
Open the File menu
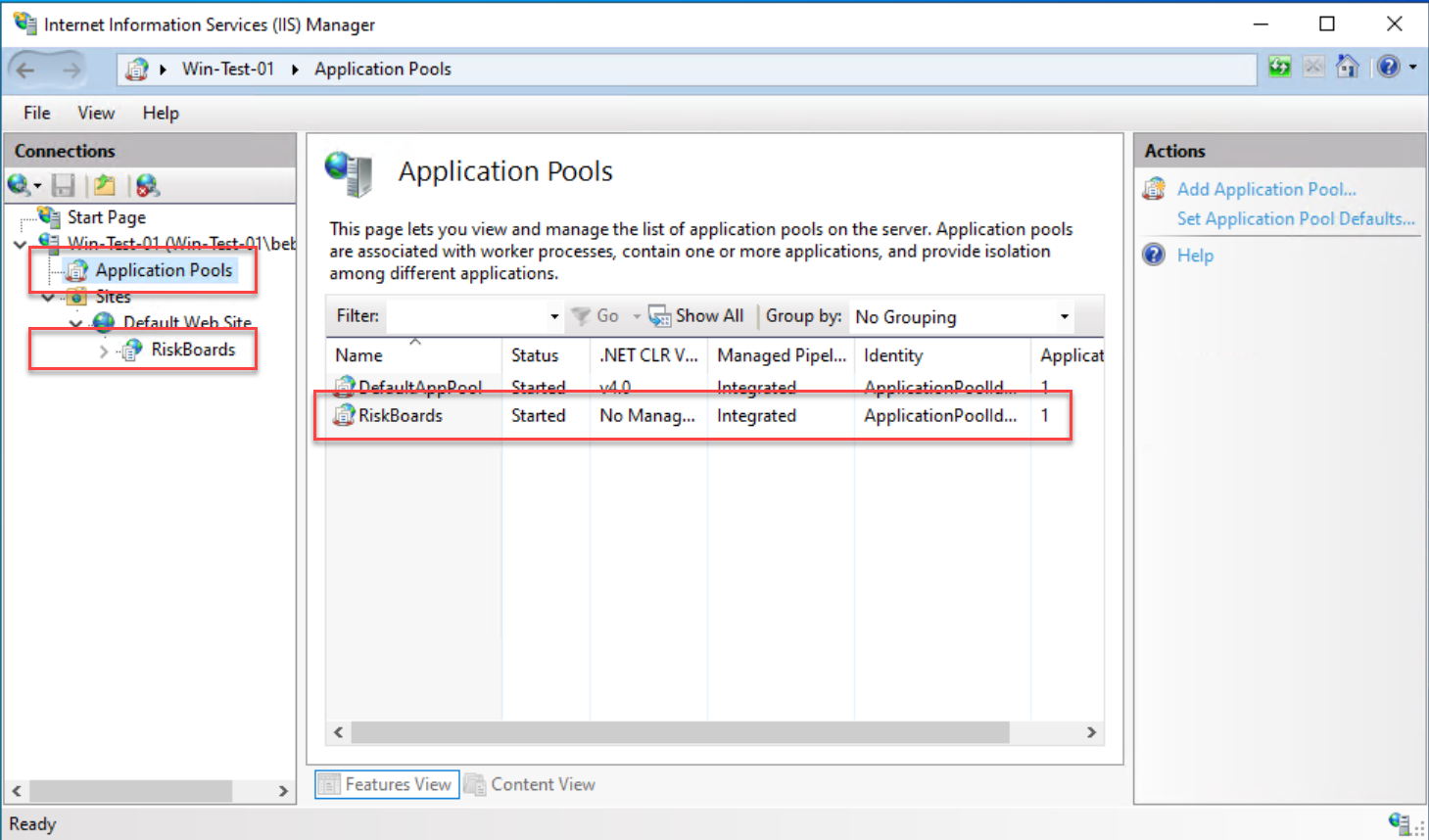[x=37, y=113]
